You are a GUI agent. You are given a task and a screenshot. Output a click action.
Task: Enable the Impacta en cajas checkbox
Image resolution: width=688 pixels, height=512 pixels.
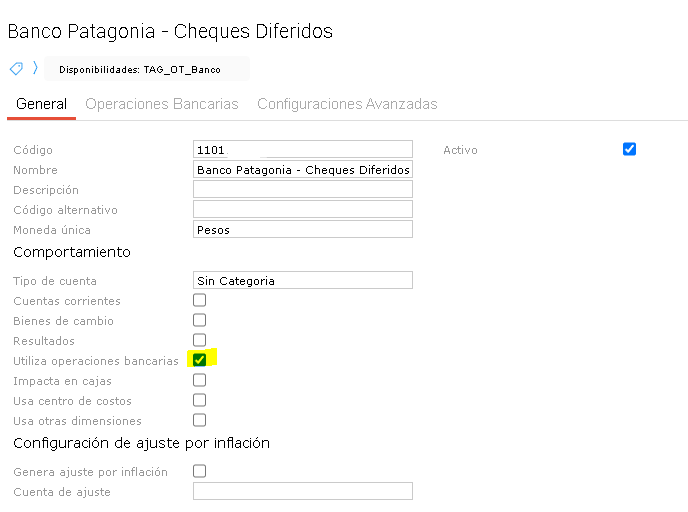click(x=200, y=380)
